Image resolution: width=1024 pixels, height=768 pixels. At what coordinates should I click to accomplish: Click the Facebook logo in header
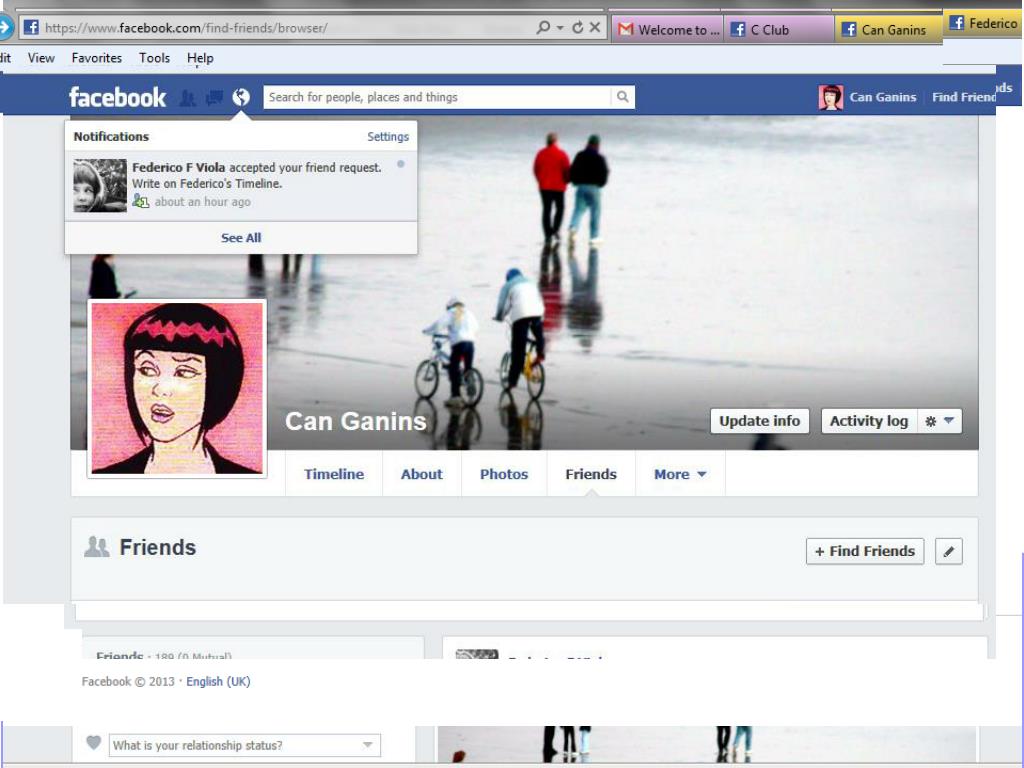118,97
